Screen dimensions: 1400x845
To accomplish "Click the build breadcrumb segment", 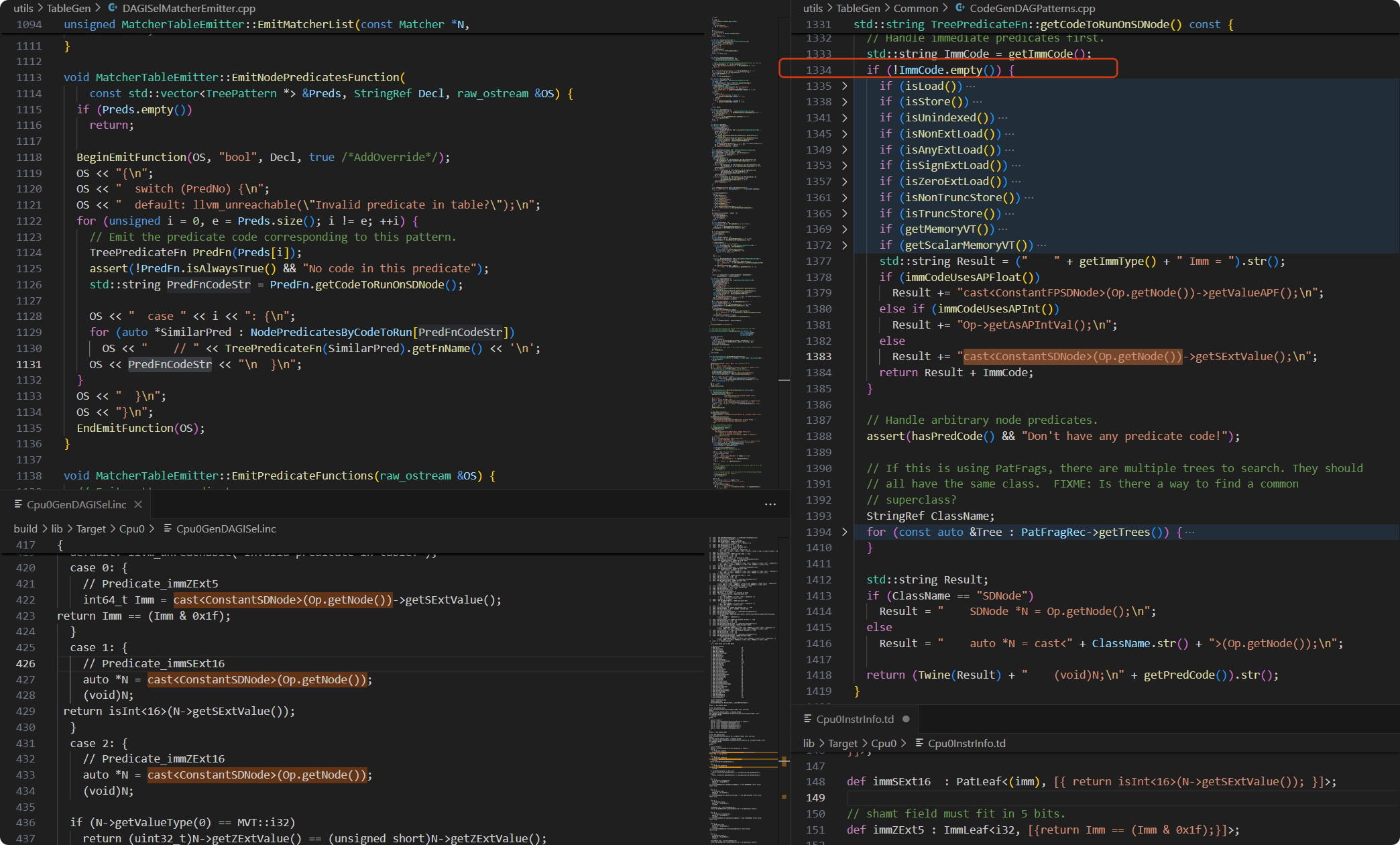I will (25, 528).
